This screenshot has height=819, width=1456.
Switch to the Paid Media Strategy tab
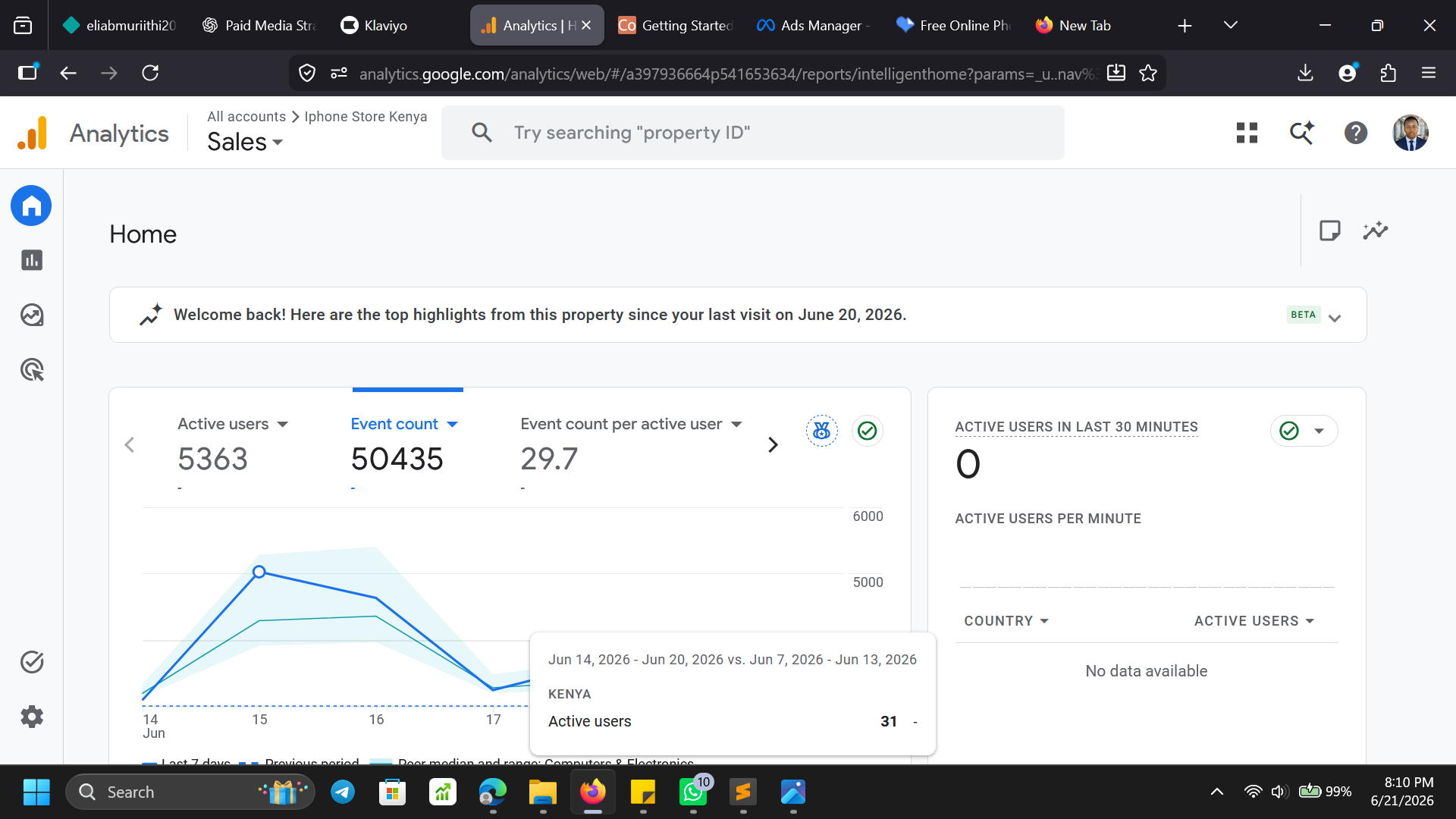(260, 25)
